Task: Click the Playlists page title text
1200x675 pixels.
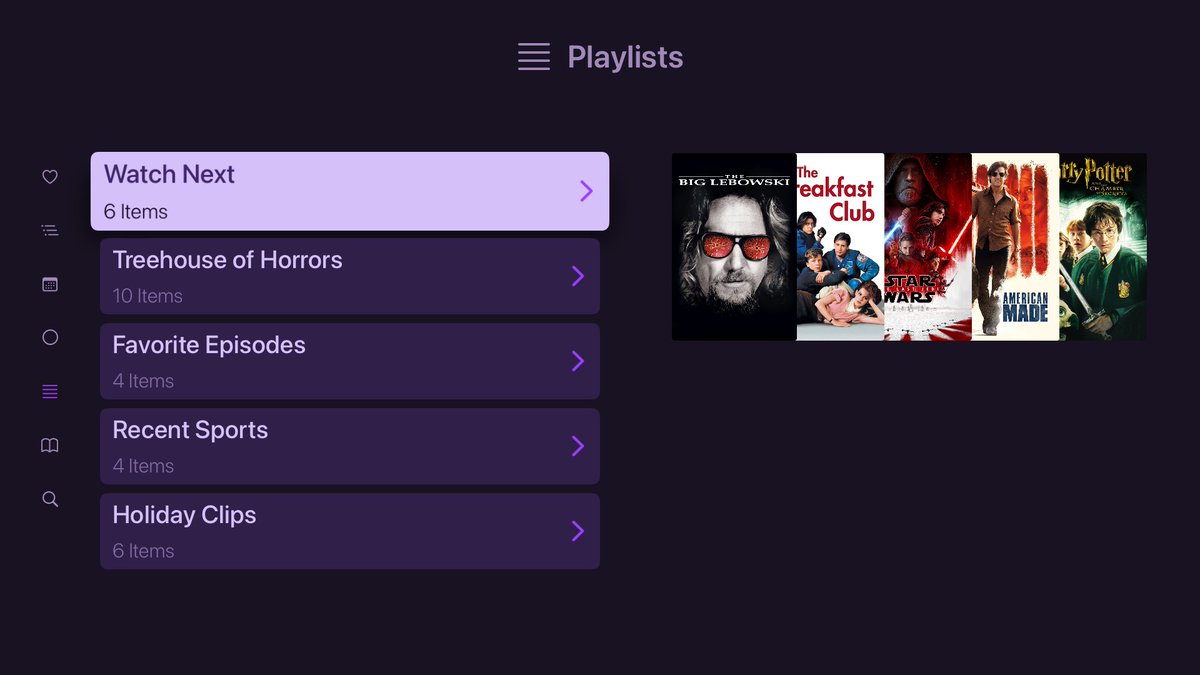Action: pos(625,57)
